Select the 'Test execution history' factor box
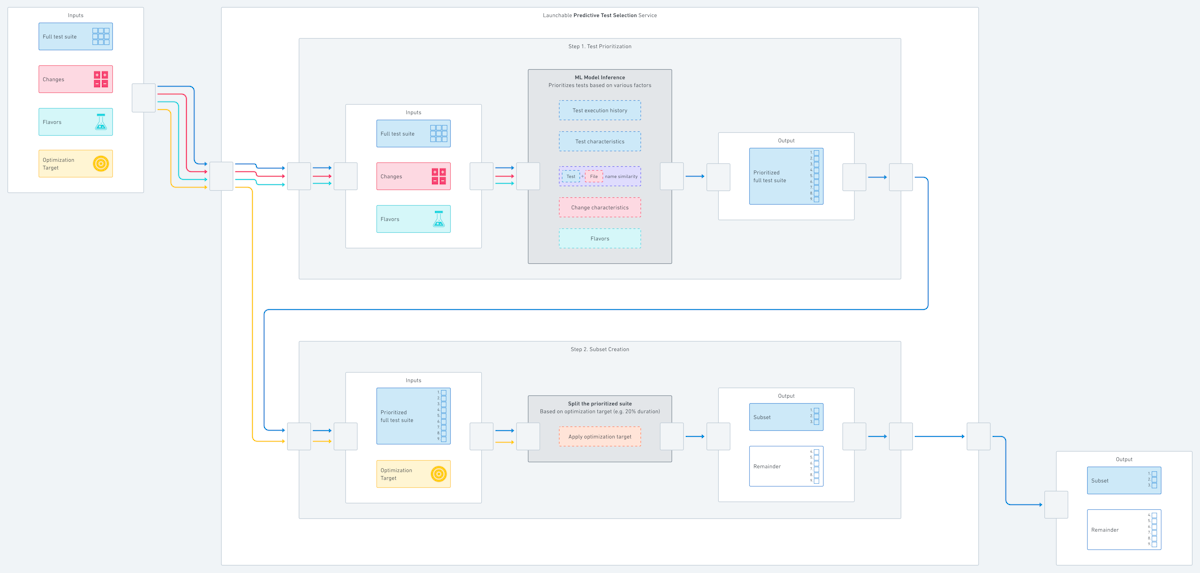Image resolution: width=1200 pixels, height=573 pixels. [x=600, y=110]
